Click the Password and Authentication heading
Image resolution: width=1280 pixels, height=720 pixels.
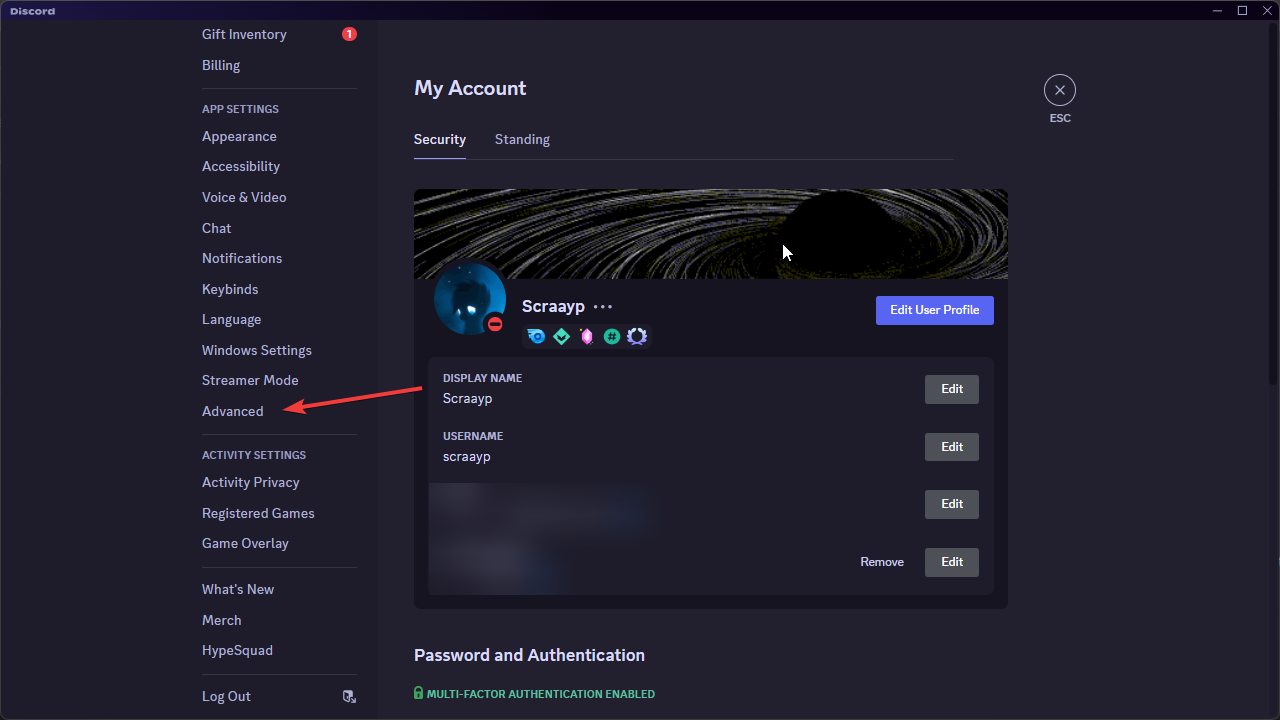[x=529, y=656]
